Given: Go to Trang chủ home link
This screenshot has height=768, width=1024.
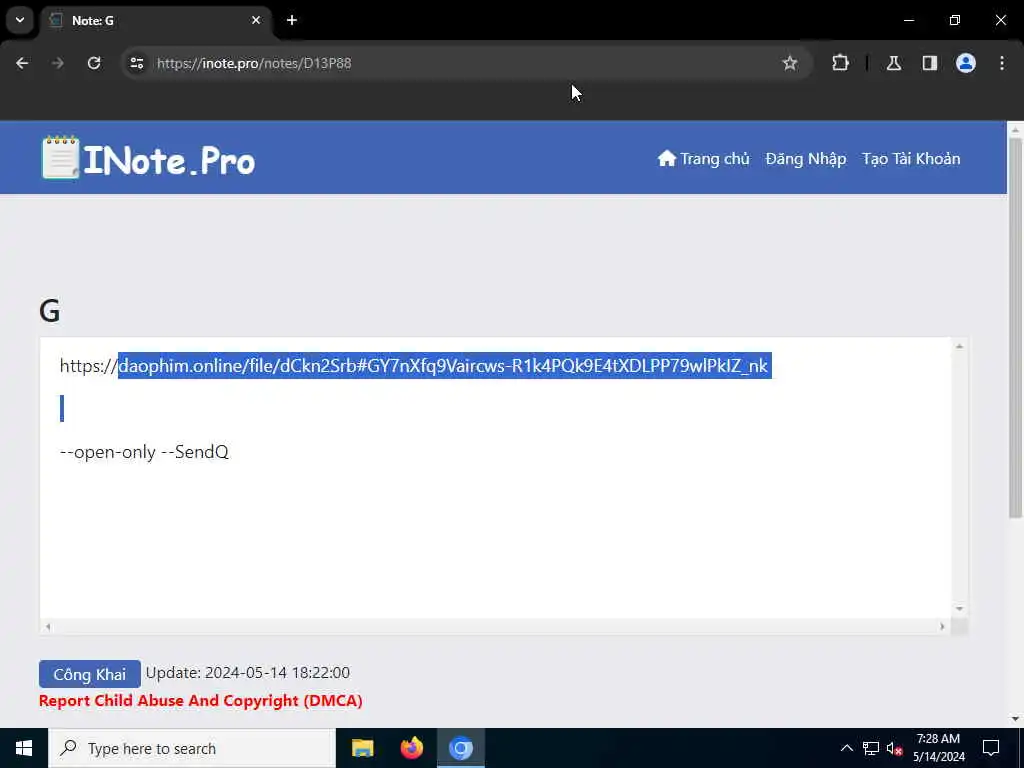Looking at the screenshot, I should point(703,159).
